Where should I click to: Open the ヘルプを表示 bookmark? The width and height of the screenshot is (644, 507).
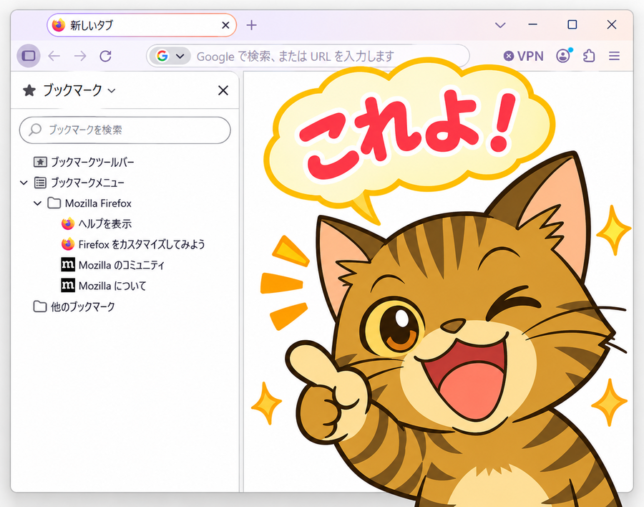[x=97, y=224]
